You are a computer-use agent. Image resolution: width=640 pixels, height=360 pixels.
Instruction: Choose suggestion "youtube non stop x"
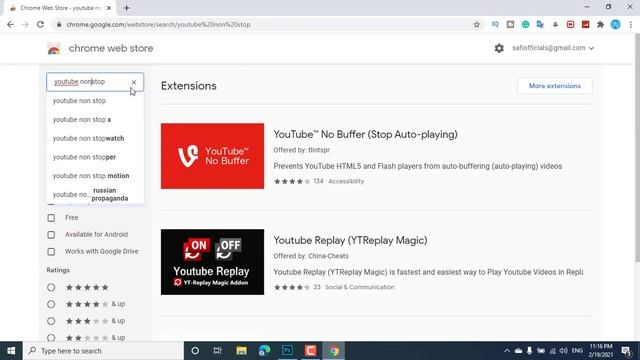[95, 120]
